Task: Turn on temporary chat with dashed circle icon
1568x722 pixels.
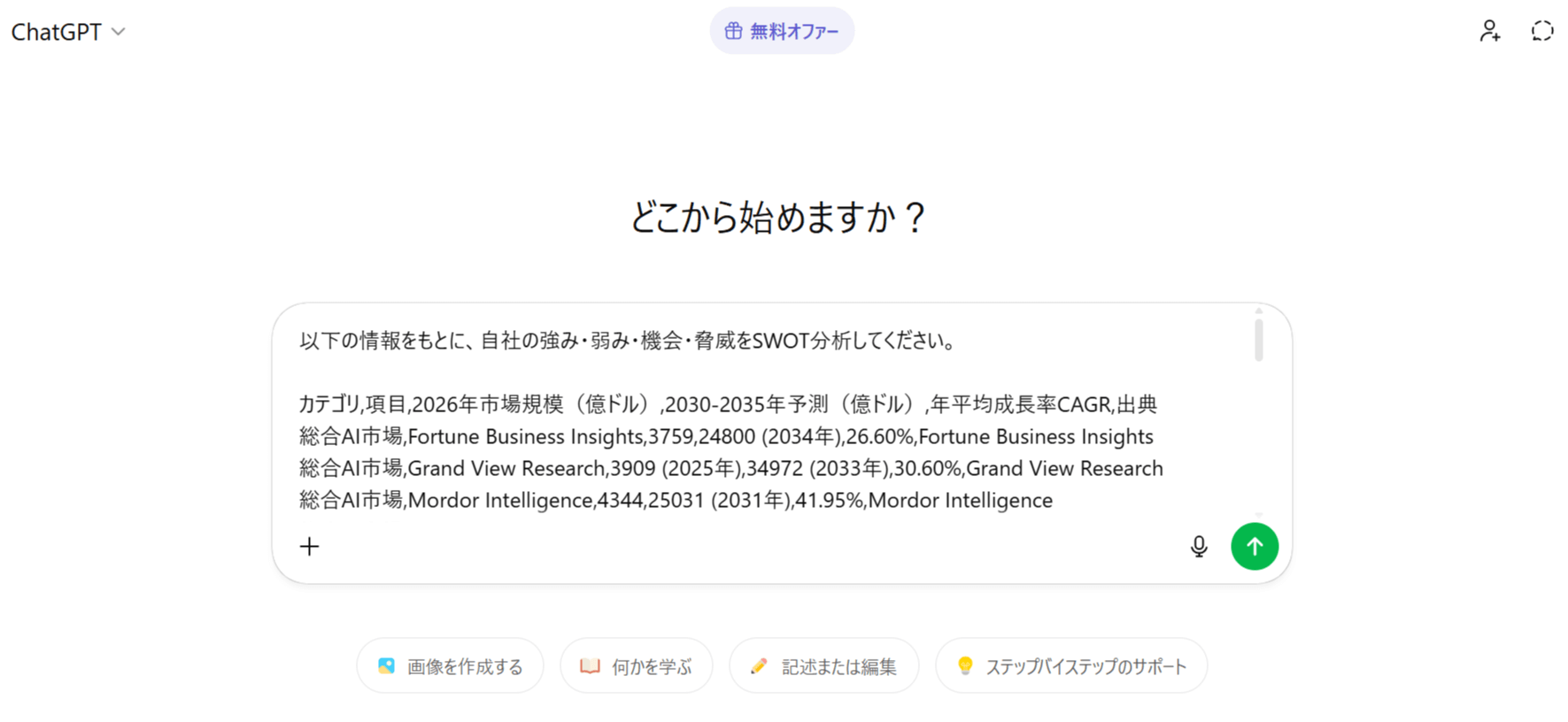Action: coord(1541,31)
